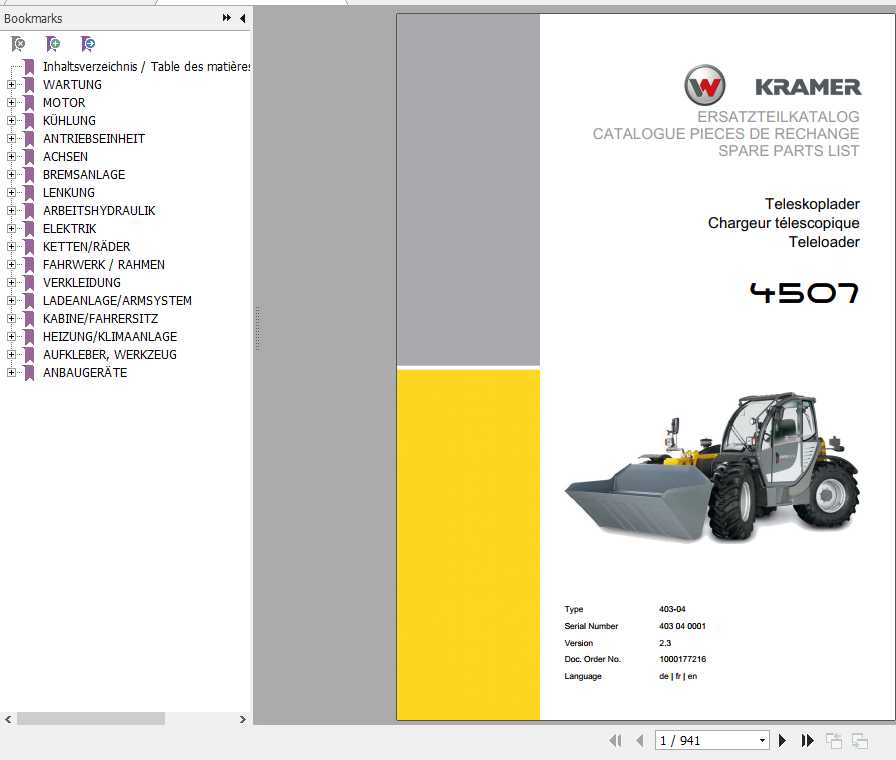The width and height of the screenshot is (896, 760).
Task: Click the bookmark icon beside MOTOR
Action: pos(29,103)
